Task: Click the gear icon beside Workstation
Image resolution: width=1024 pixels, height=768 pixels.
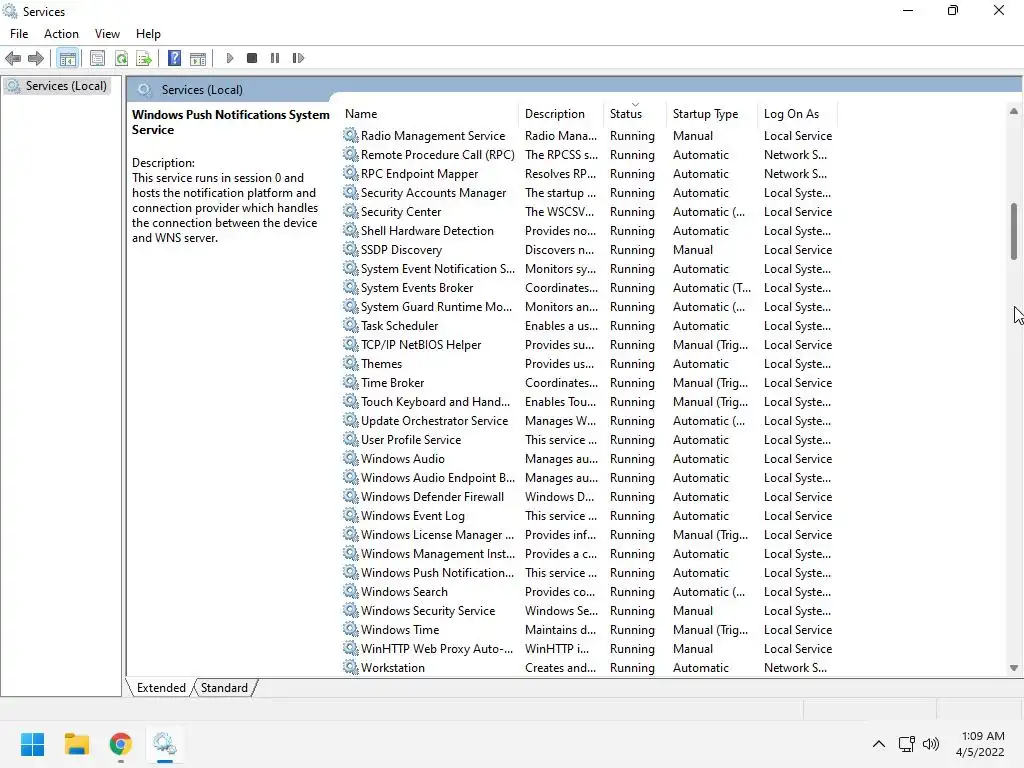Action: click(351, 667)
